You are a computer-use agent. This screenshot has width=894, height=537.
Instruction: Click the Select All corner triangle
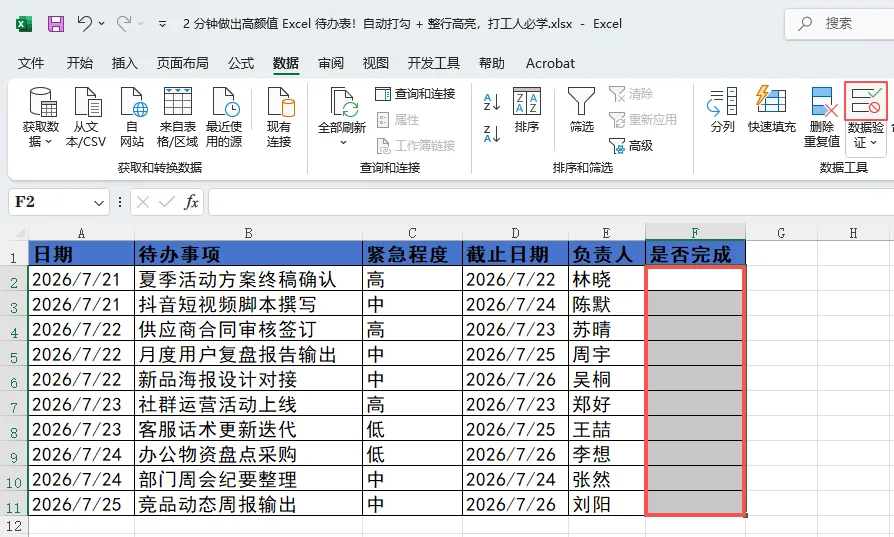pos(21,233)
